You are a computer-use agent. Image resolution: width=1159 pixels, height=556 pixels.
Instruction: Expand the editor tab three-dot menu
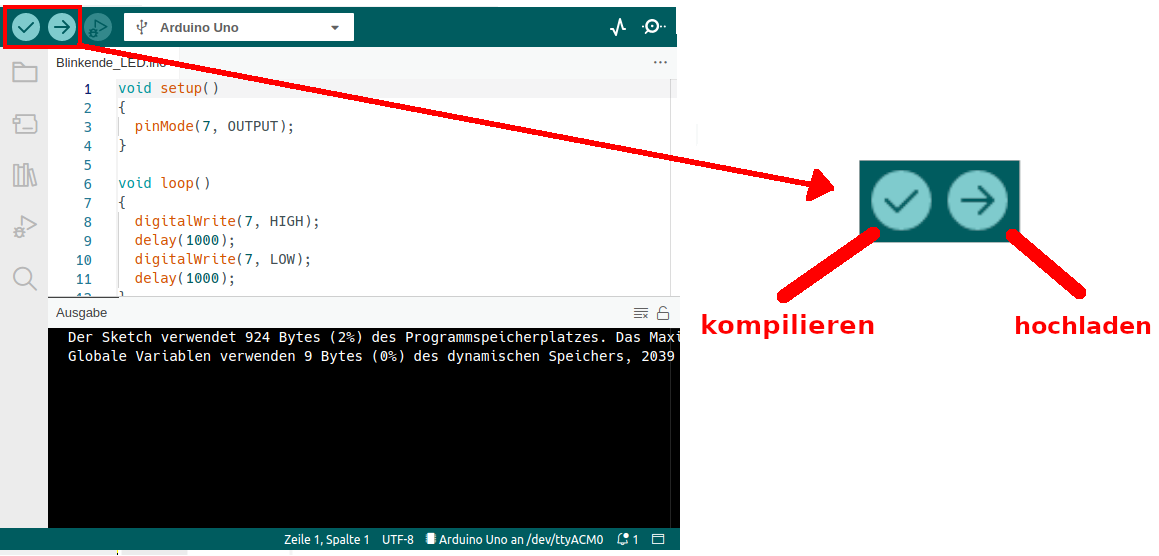pyautogui.click(x=660, y=62)
